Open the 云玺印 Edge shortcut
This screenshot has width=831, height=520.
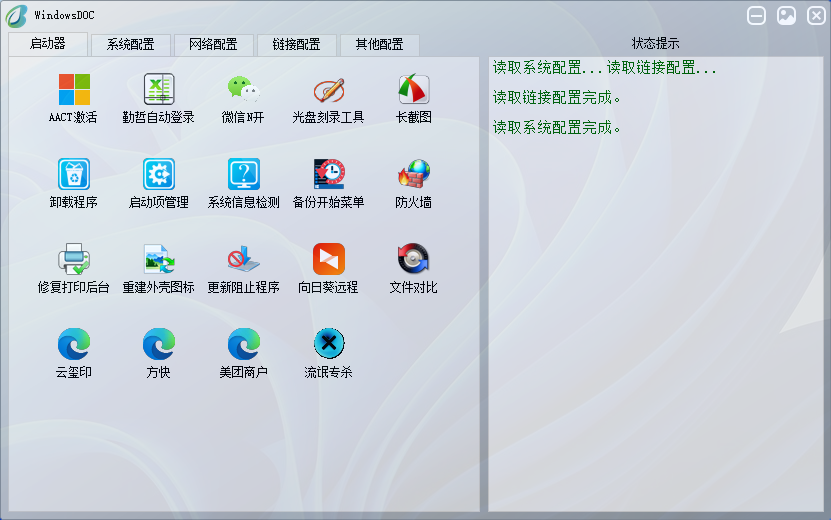(x=74, y=344)
